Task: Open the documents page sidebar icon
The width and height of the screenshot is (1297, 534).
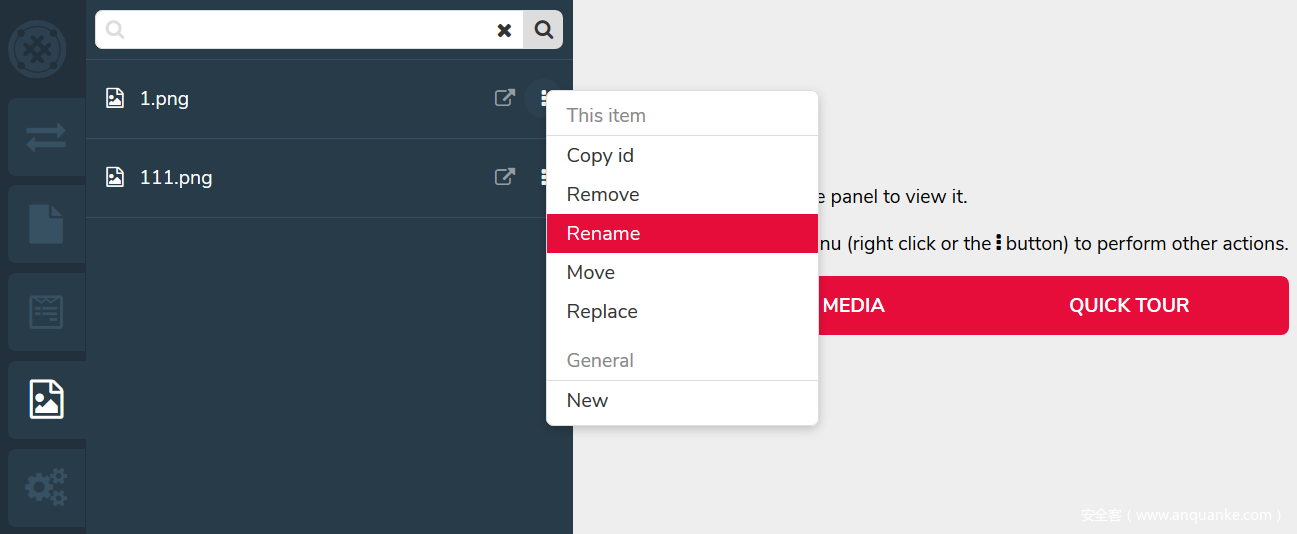Action: tap(46, 224)
